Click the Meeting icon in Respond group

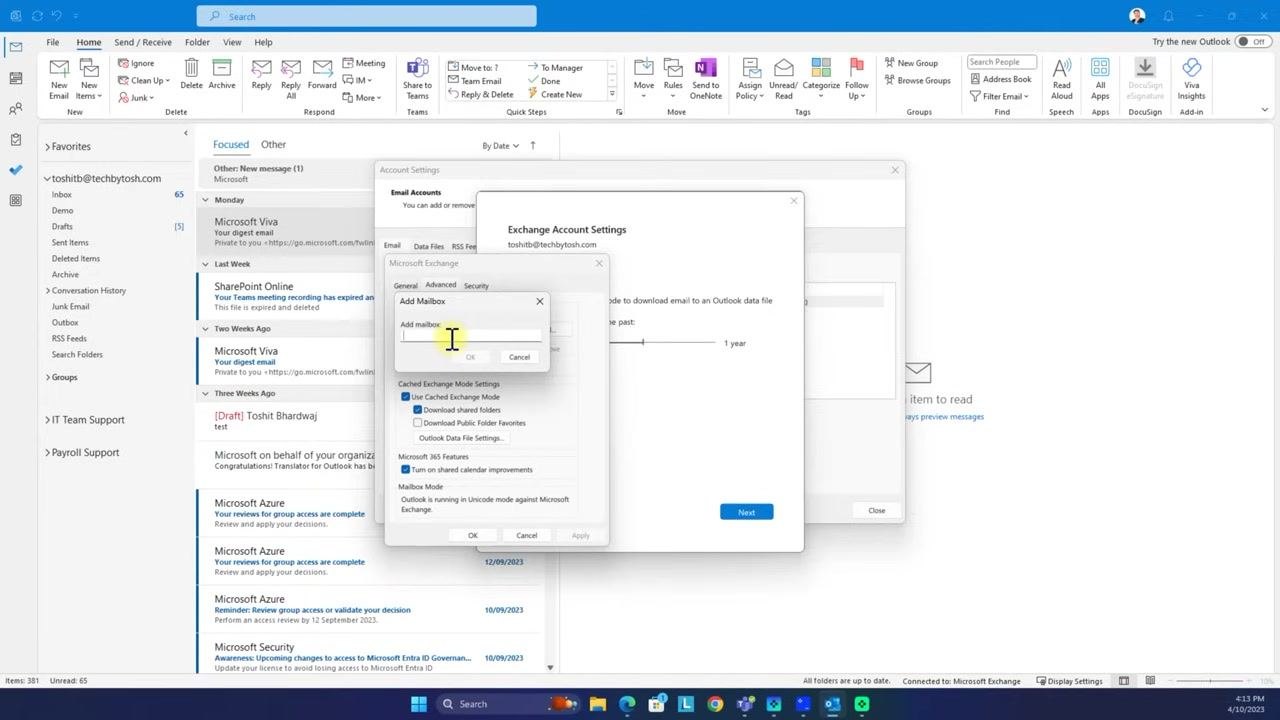363,63
